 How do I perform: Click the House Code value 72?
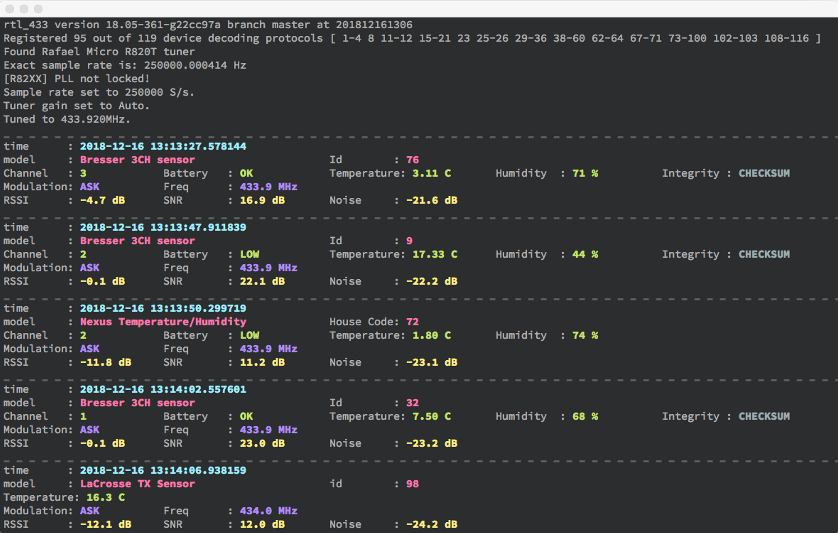(x=412, y=322)
